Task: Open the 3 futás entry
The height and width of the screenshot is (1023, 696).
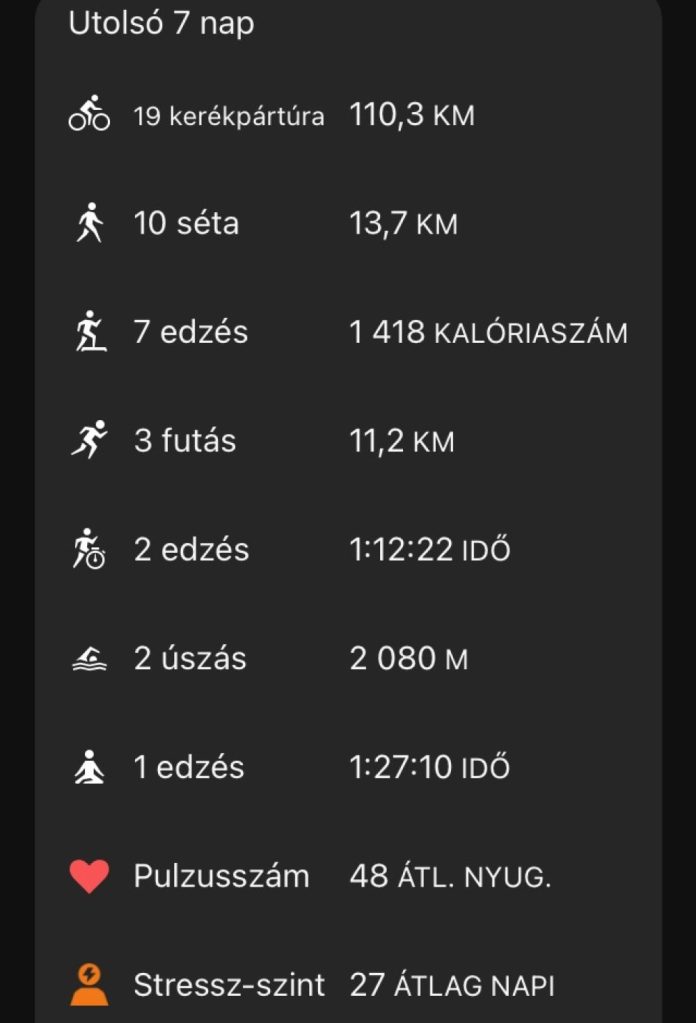Action: pos(185,441)
